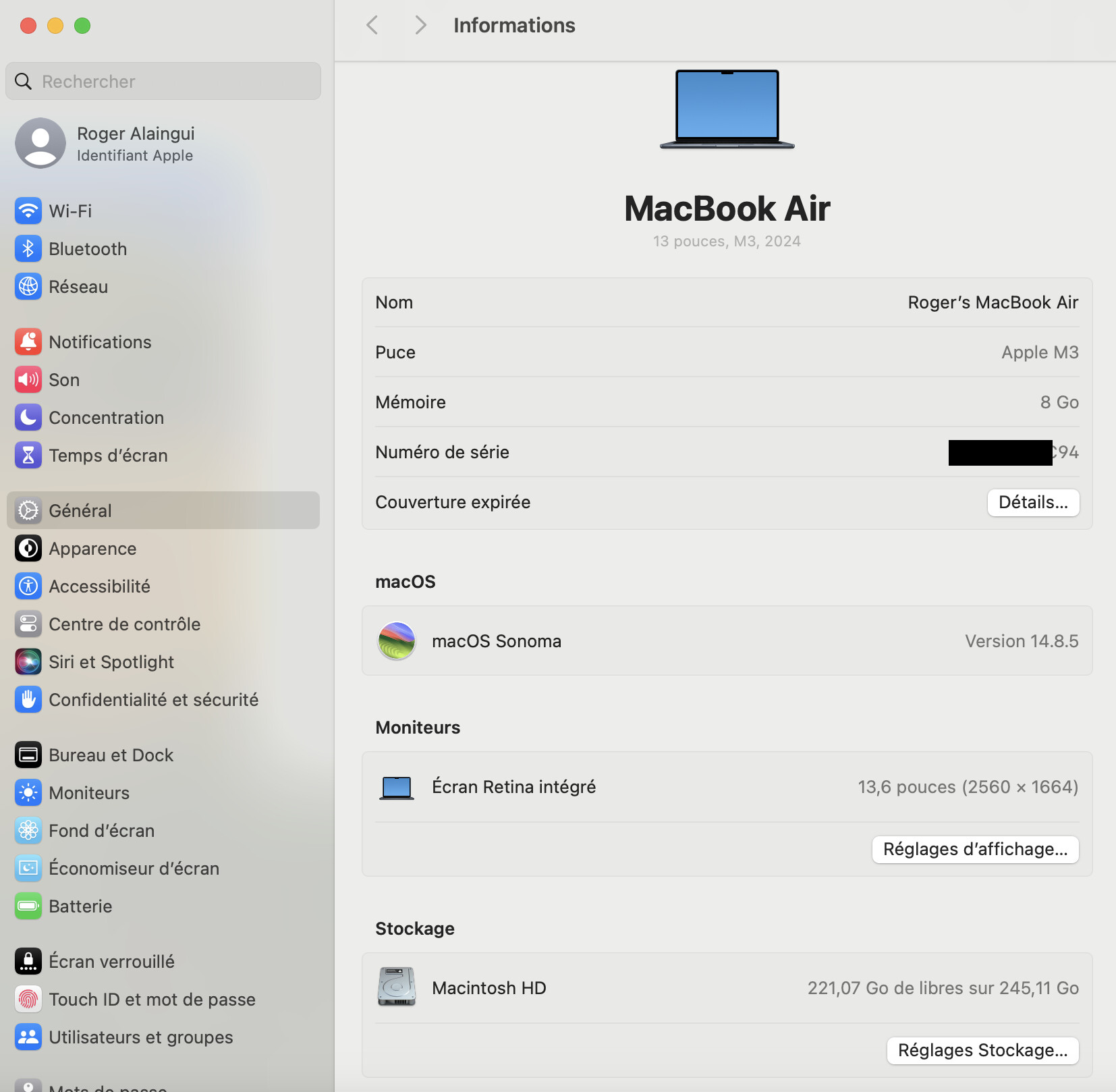Open Son settings
The height and width of the screenshot is (1092, 1116).
(x=64, y=379)
